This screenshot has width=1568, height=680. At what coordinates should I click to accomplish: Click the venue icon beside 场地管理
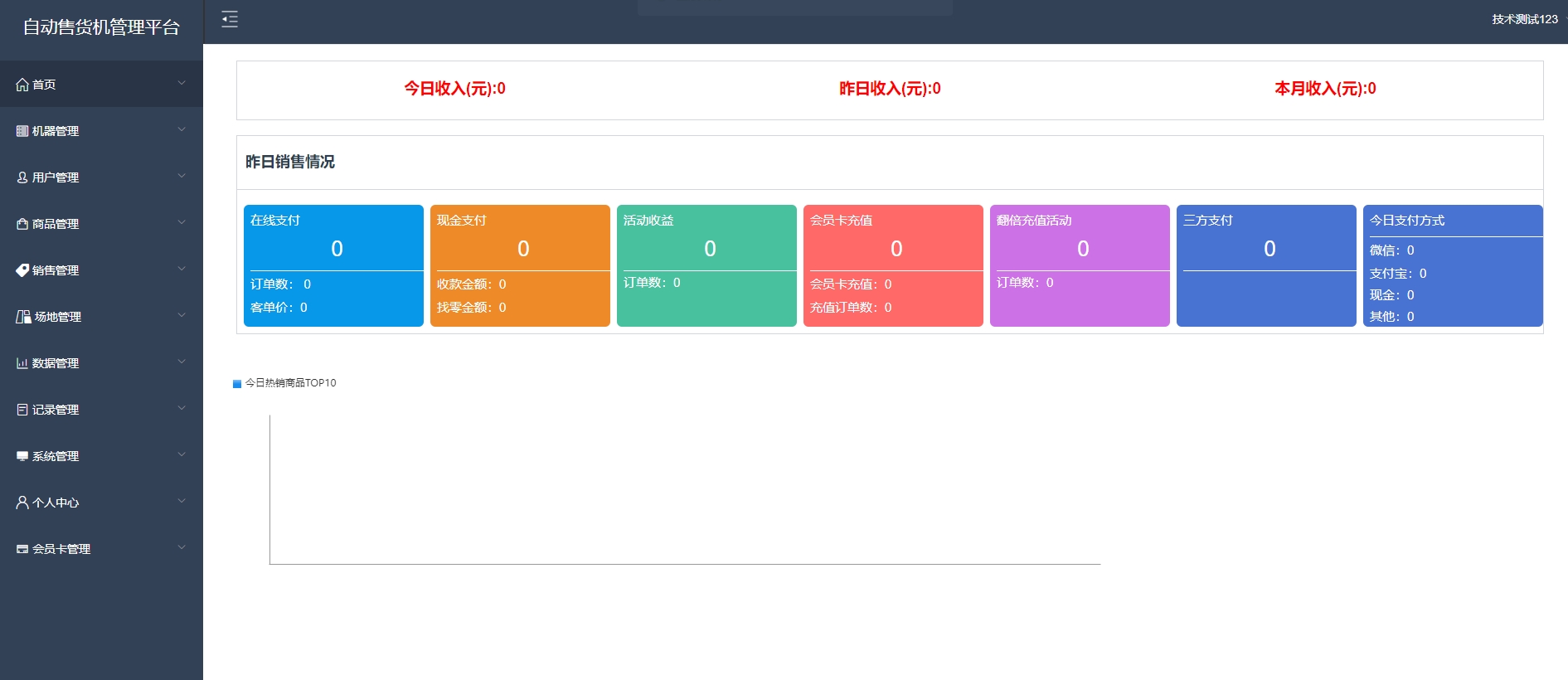pyautogui.click(x=23, y=317)
